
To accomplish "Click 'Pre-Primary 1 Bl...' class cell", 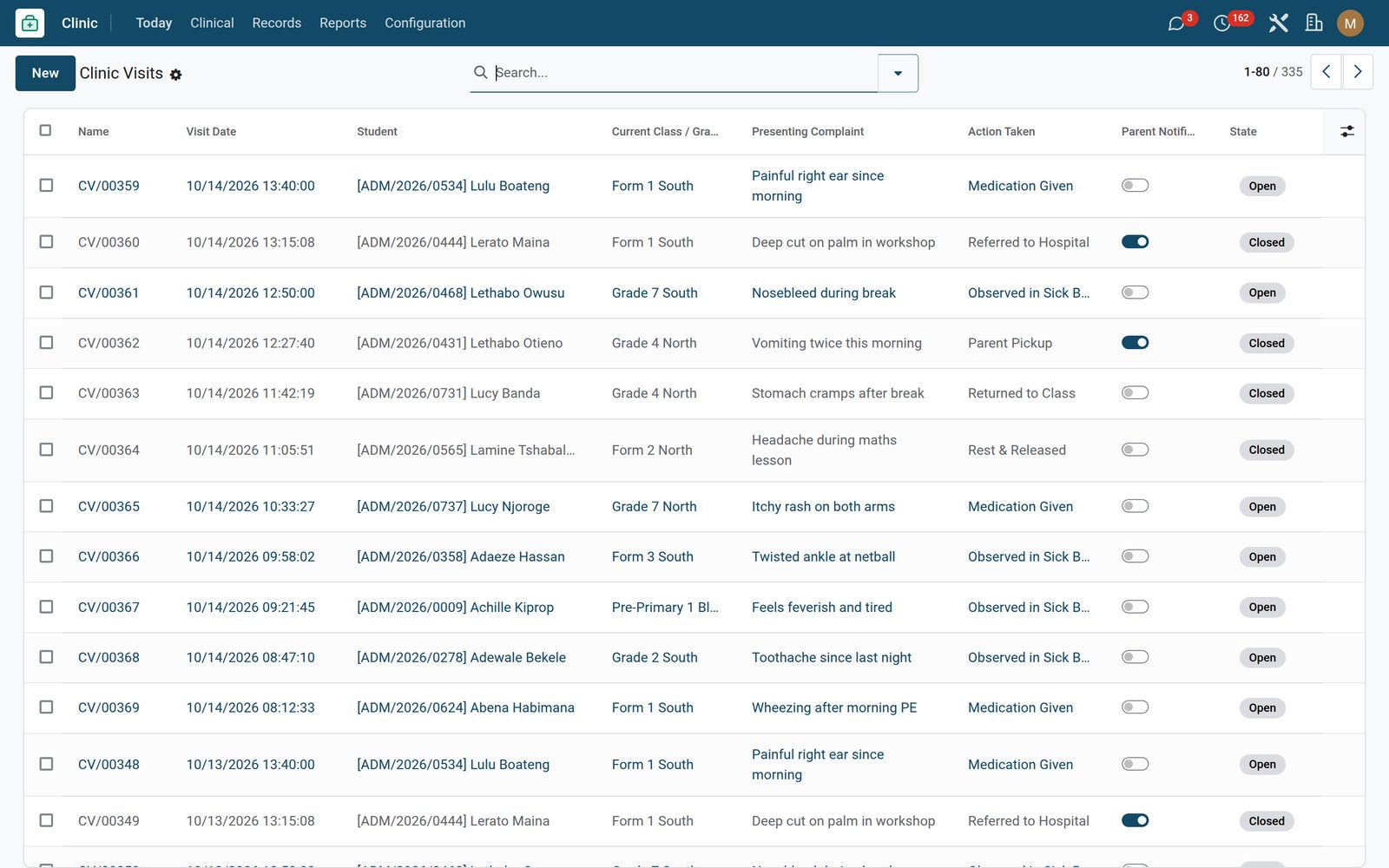I will click(665, 607).
